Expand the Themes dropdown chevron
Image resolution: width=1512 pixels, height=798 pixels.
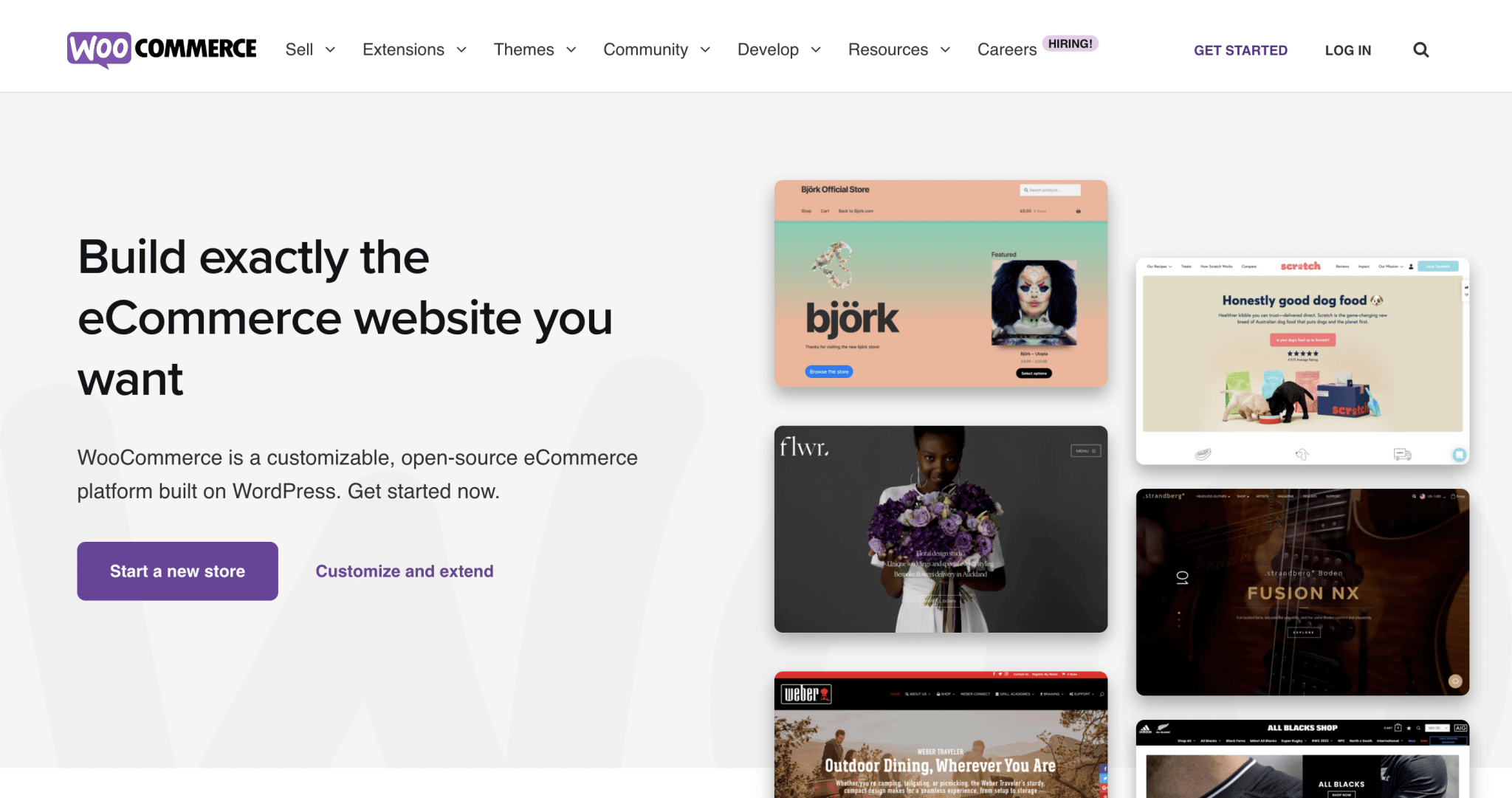(571, 49)
